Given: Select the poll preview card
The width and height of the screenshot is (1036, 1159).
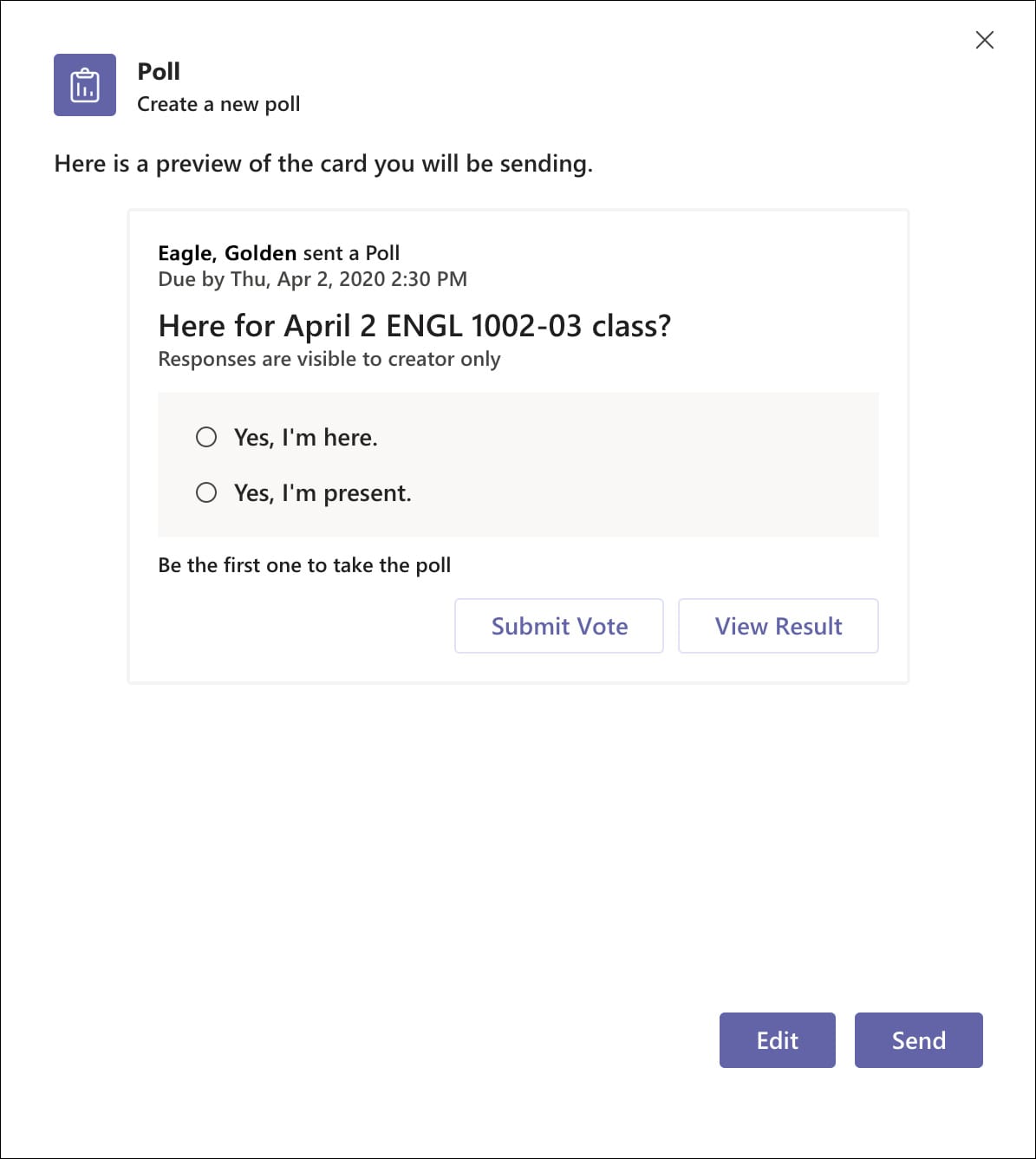Looking at the screenshot, I should [x=518, y=443].
